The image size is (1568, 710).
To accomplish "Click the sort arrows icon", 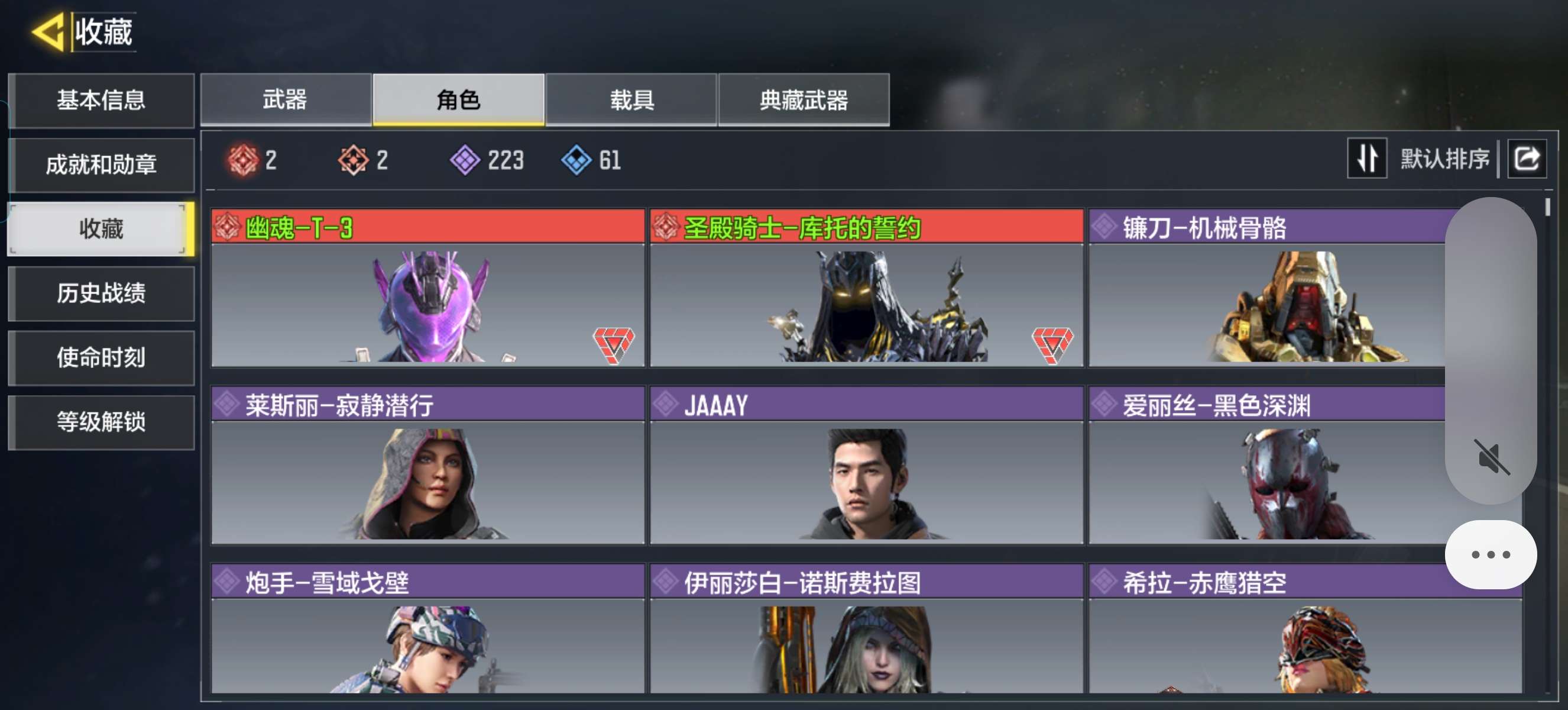I will pyautogui.click(x=1366, y=159).
